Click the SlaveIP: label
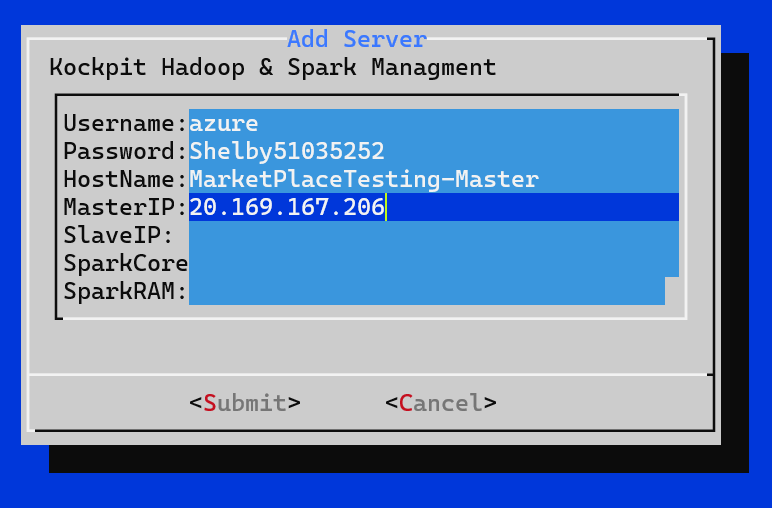This screenshot has width=772, height=508. pyautogui.click(x=119, y=235)
